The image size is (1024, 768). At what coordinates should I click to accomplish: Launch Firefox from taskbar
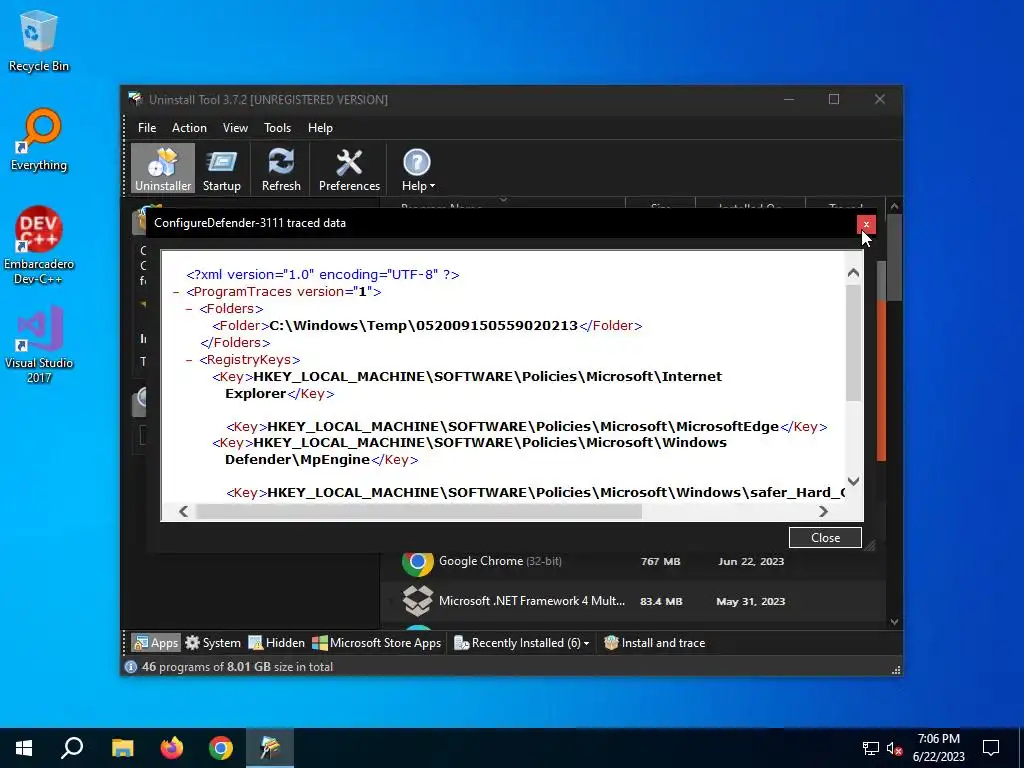pyautogui.click(x=172, y=748)
